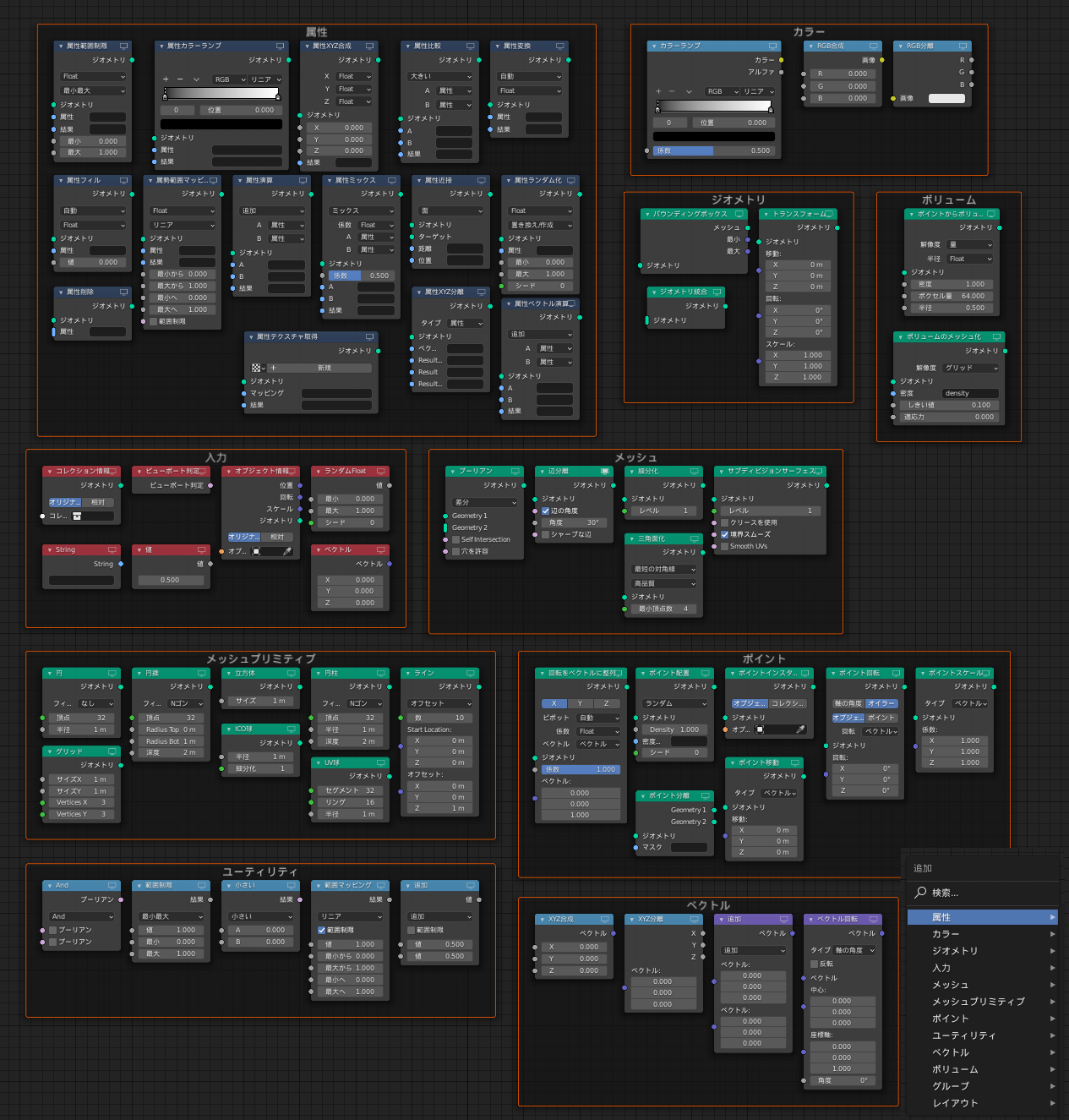Click the monitor icon on RGB分離 node
Image resolution: width=1069 pixels, height=1120 pixels.
tap(963, 46)
